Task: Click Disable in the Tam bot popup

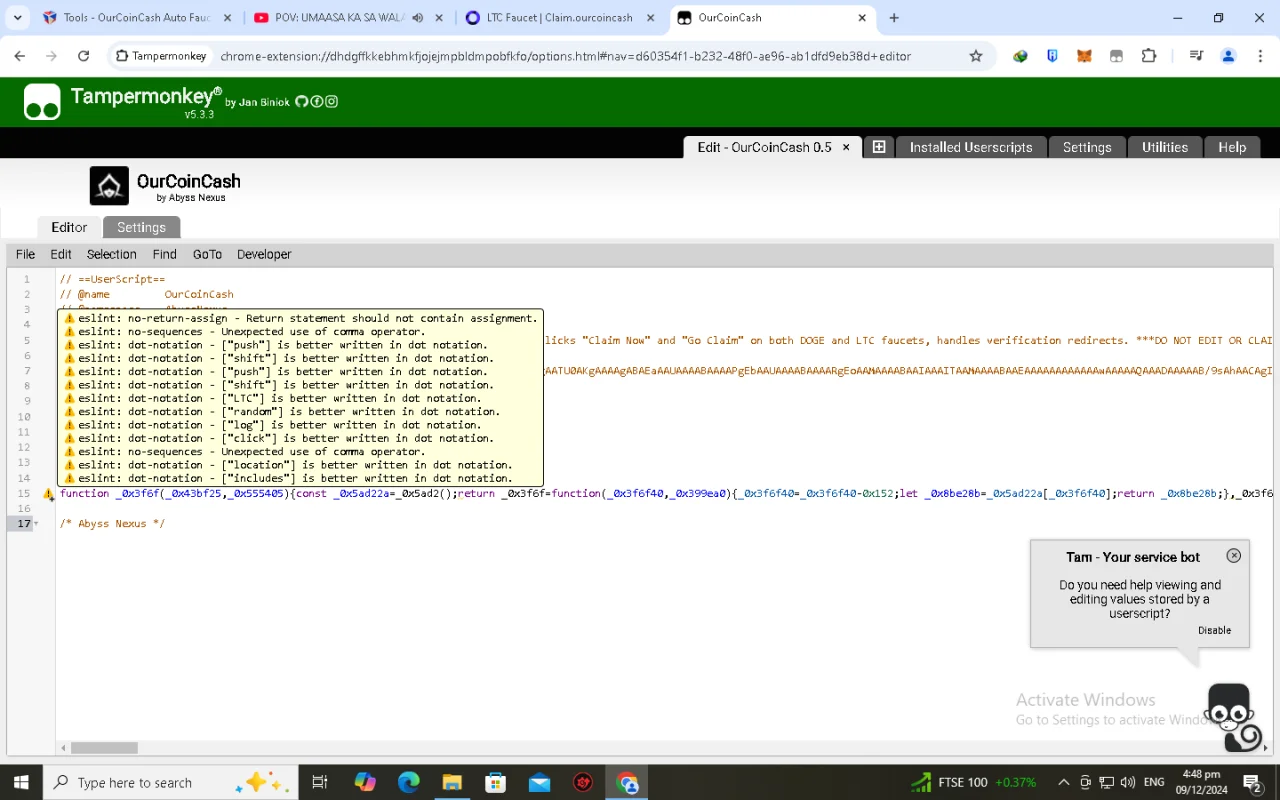Action: point(1214,630)
